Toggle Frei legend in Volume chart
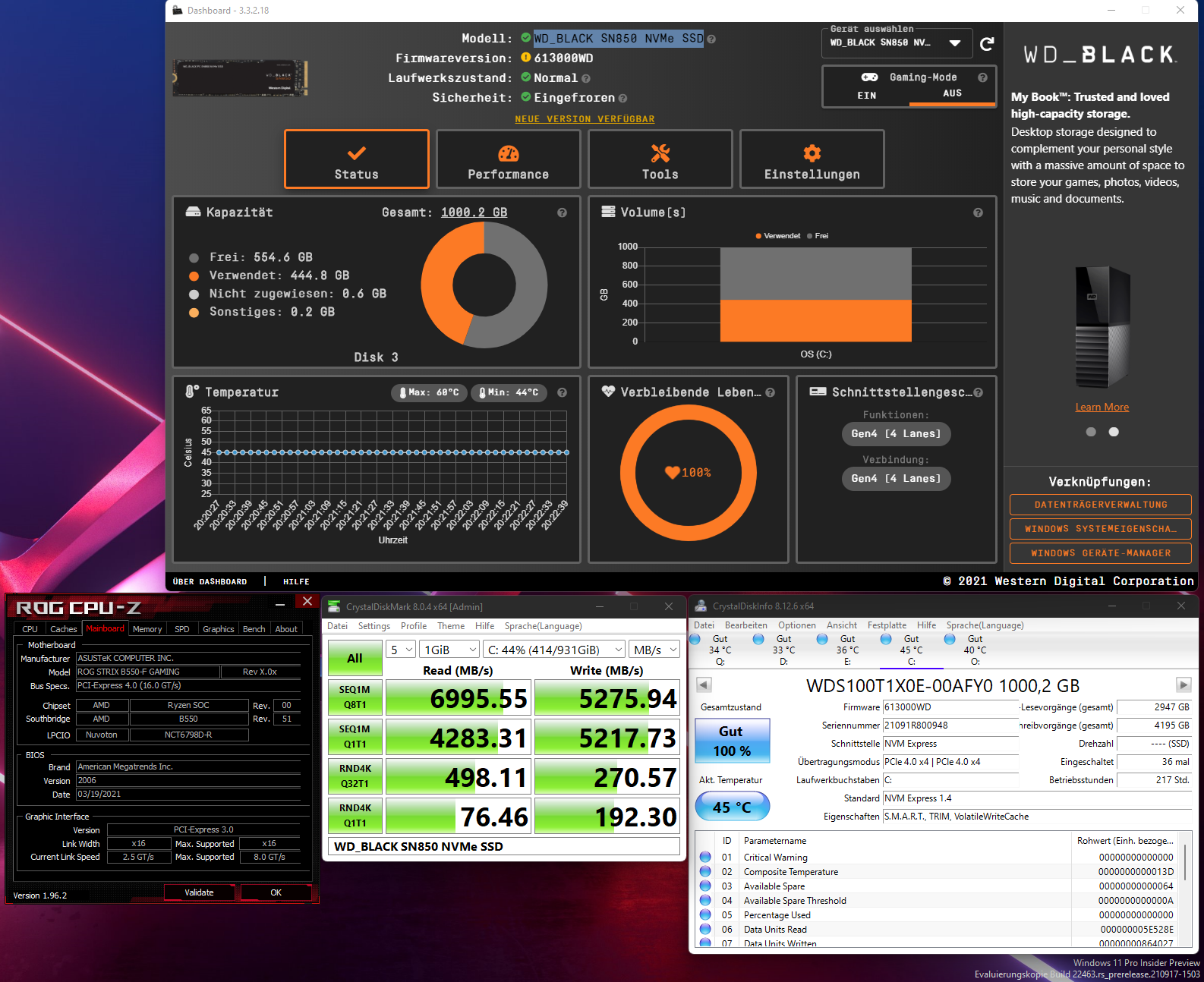Viewport: 1204px width, 982px height. [x=818, y=236]
